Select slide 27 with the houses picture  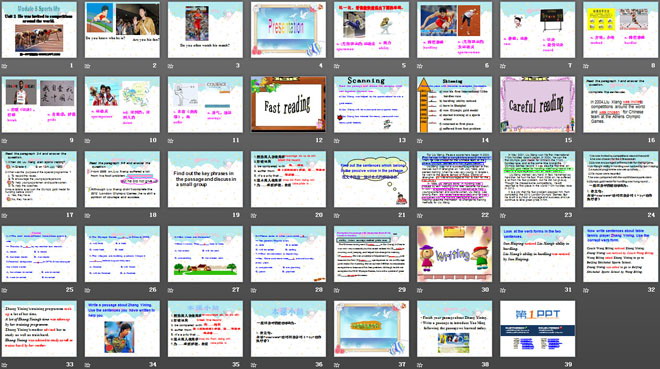coord(205,254)
